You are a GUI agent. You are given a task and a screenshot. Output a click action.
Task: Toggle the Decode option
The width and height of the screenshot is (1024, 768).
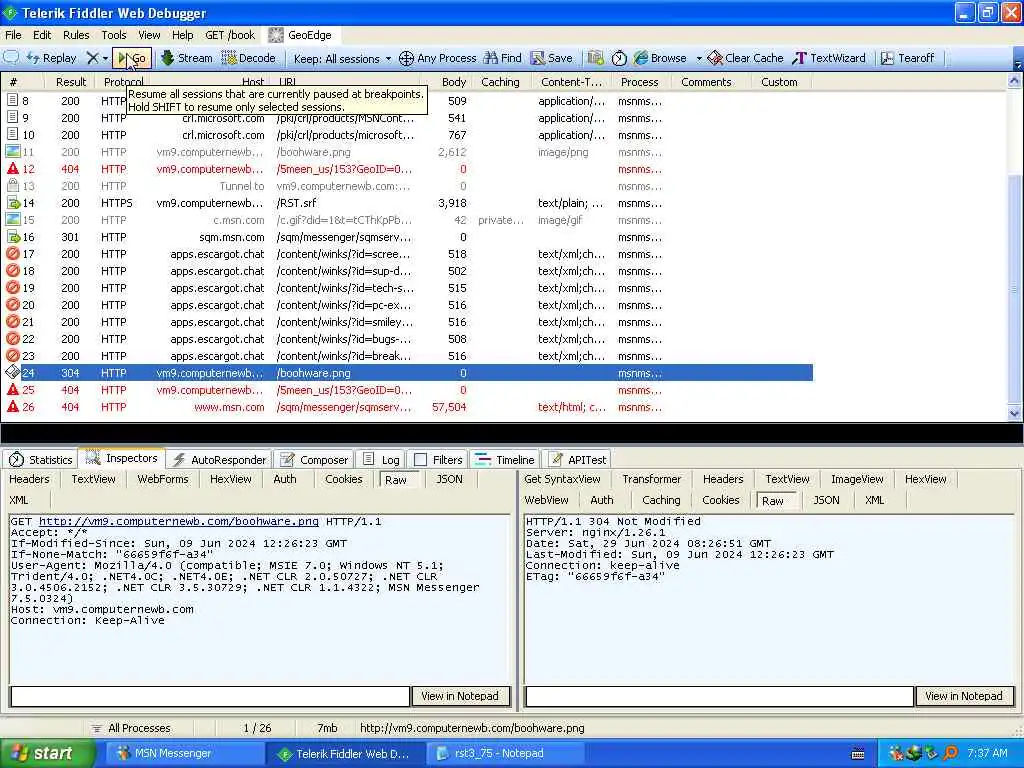point(249,58)
